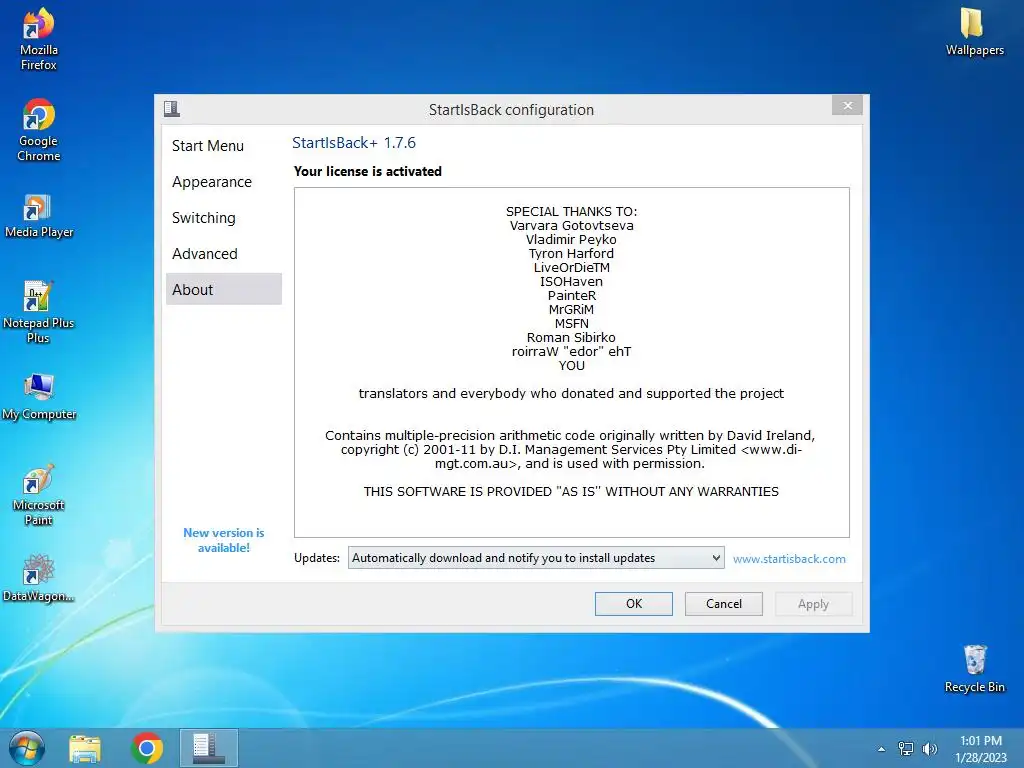Switch to the Advanced tab

223,253
